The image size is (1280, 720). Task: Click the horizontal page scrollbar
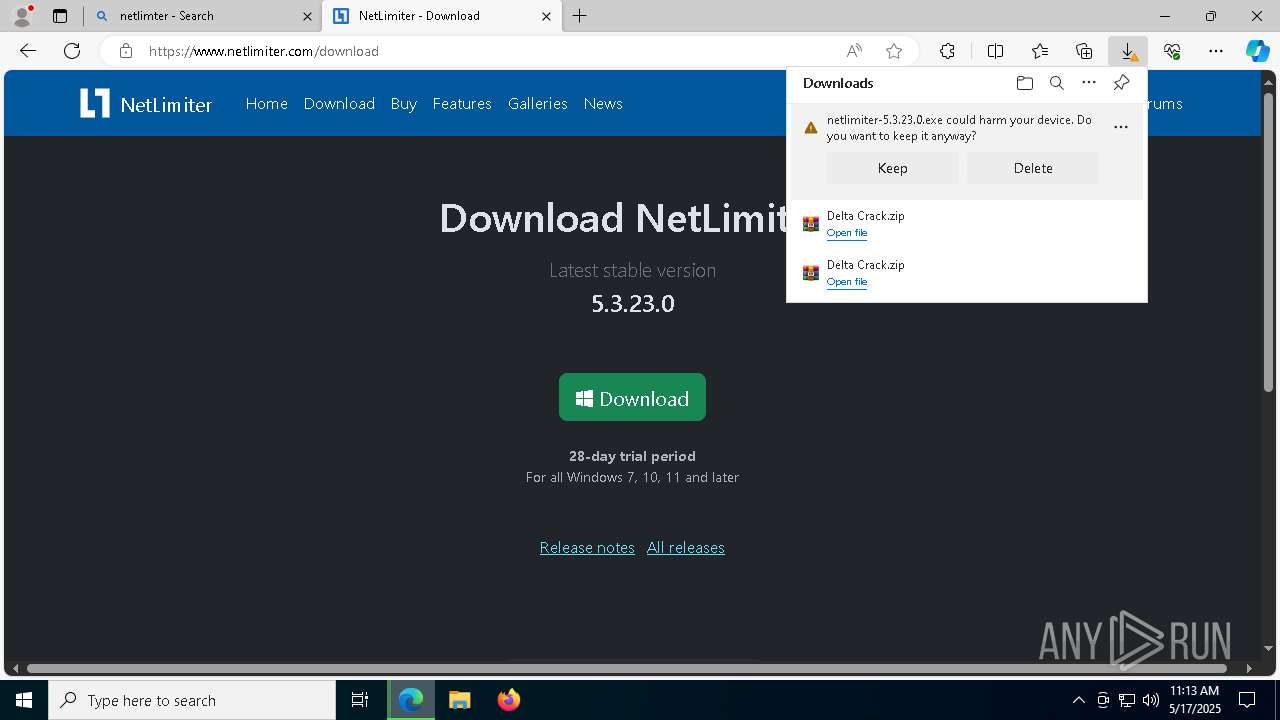pyautogui.click(x=627, y=668)
